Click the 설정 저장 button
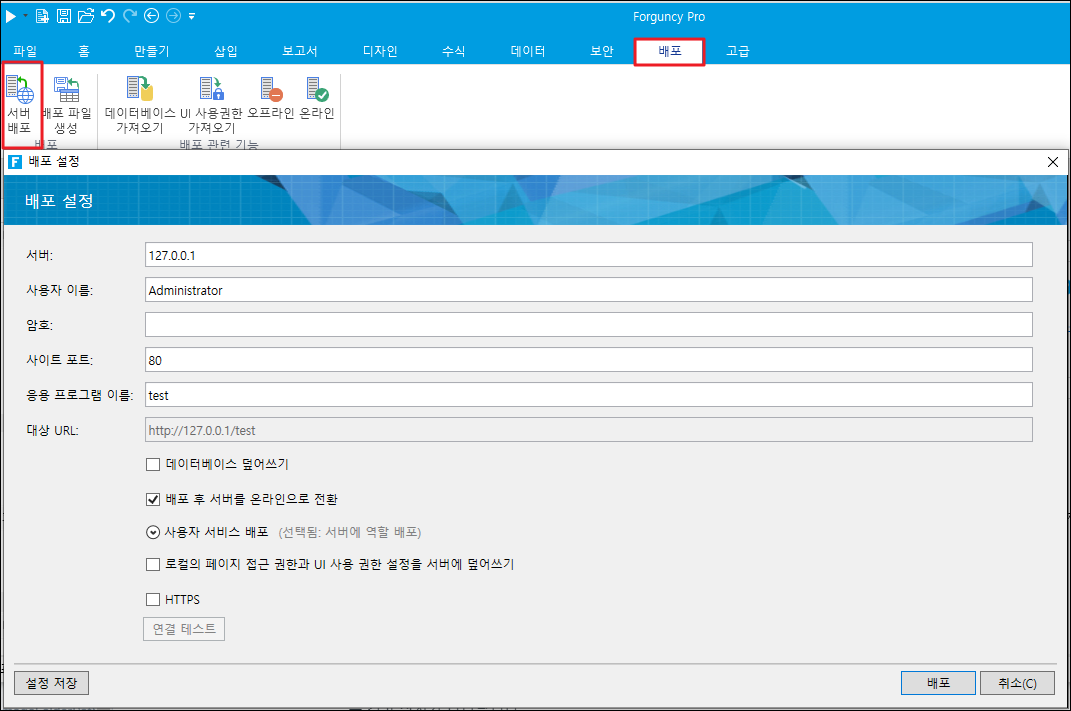Viewport: 1071px width, 711px height. click(x=52, y=683)
